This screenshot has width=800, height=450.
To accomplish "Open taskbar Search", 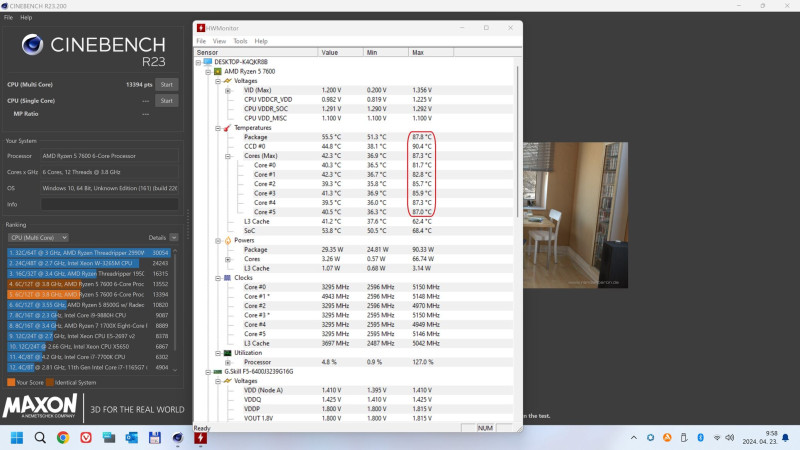I will point(40,438).
